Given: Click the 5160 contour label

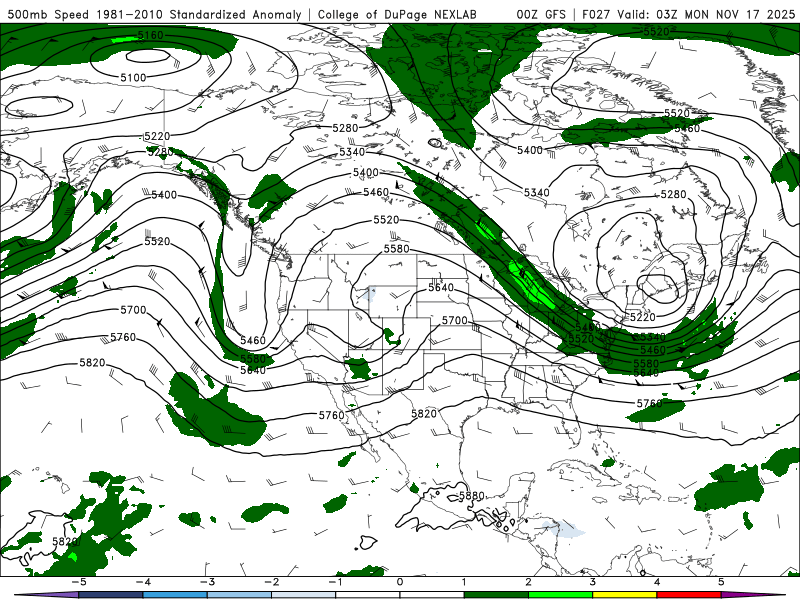Looking at the screenshot, I should coord(151,35).
